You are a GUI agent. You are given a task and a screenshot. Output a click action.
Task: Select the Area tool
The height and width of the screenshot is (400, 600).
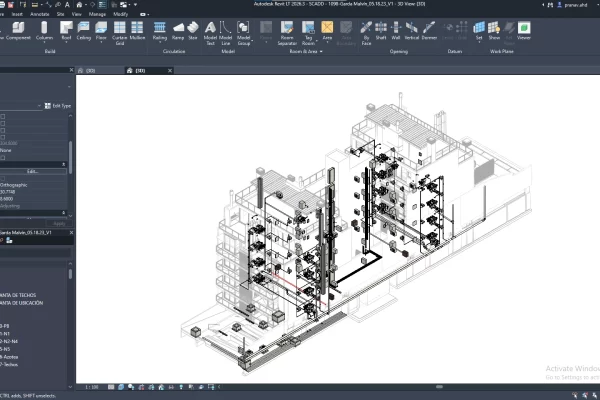pyautogui.click(x=327, y=31)
